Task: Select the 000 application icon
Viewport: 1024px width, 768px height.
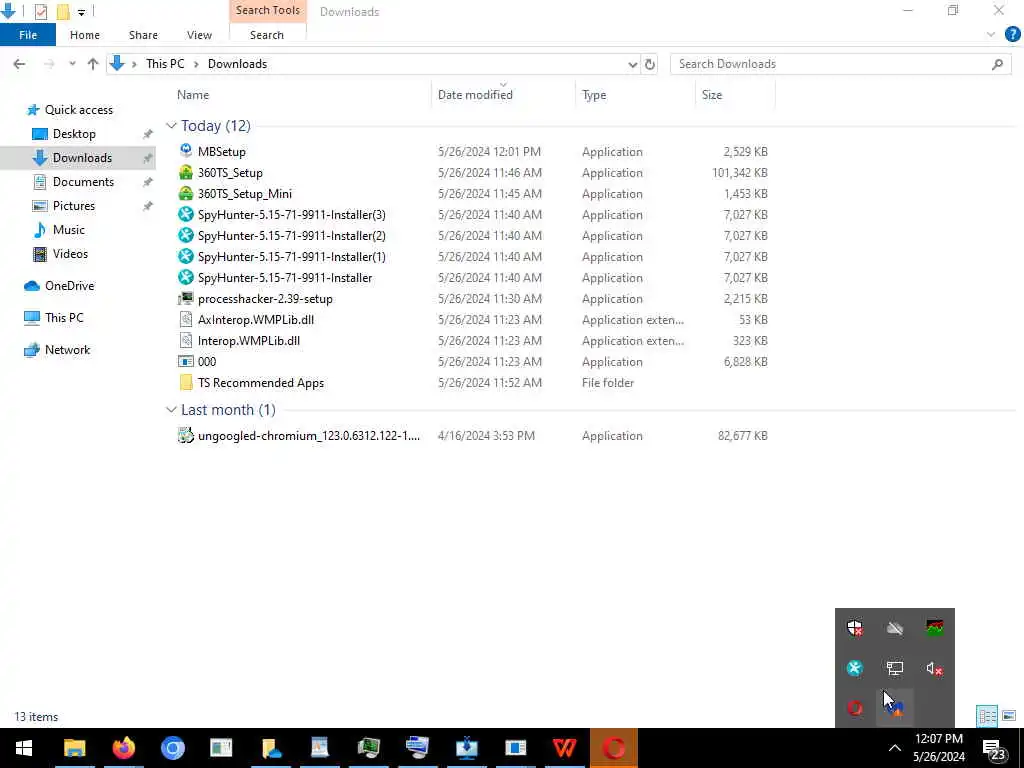Action: coord(186,361)
